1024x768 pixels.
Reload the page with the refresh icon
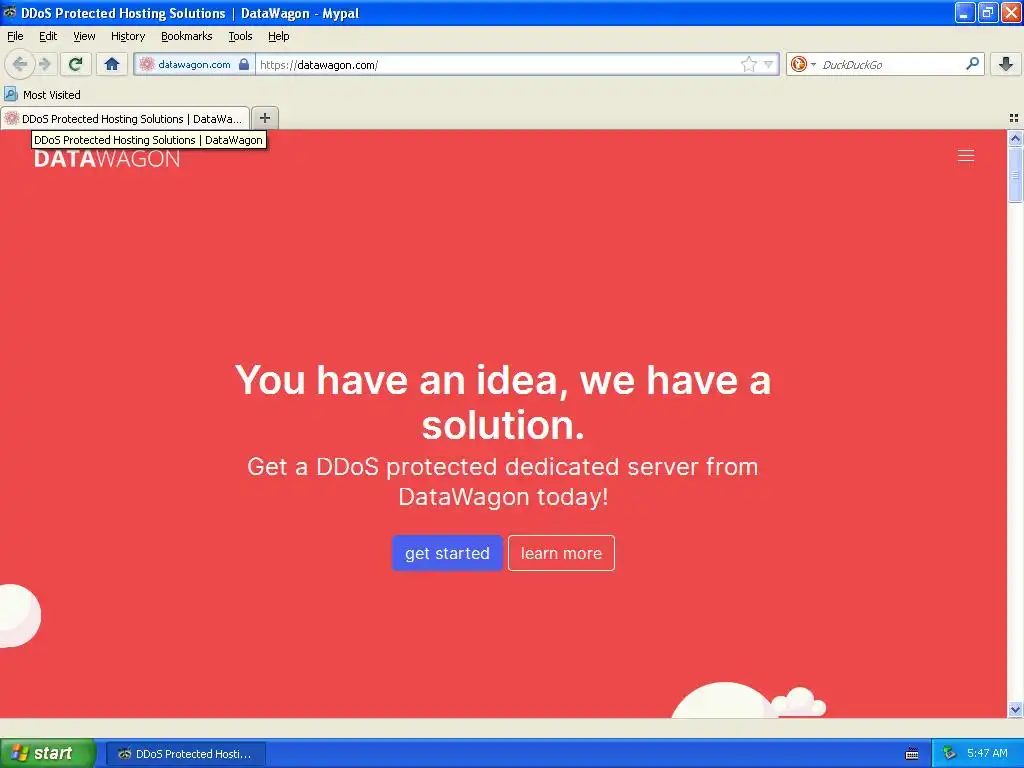76,64
